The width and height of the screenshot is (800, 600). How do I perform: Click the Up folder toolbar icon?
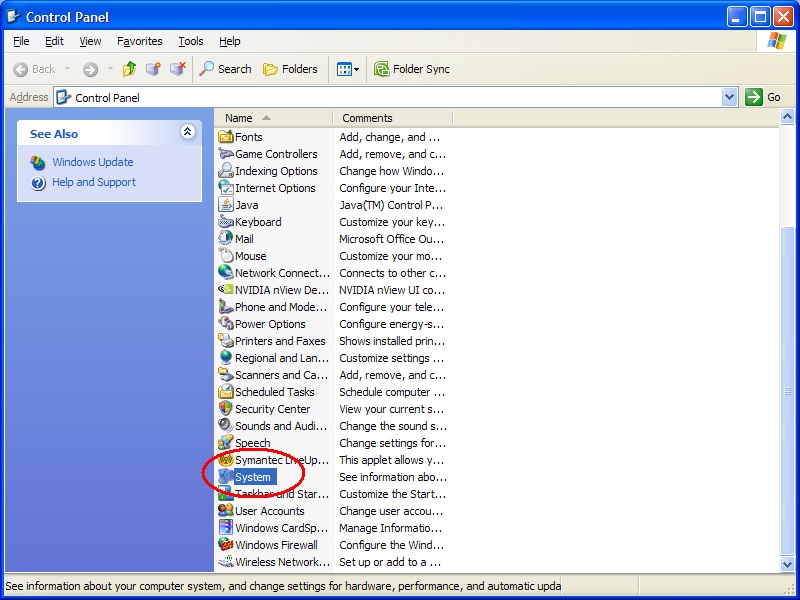(x=129, y=69)
